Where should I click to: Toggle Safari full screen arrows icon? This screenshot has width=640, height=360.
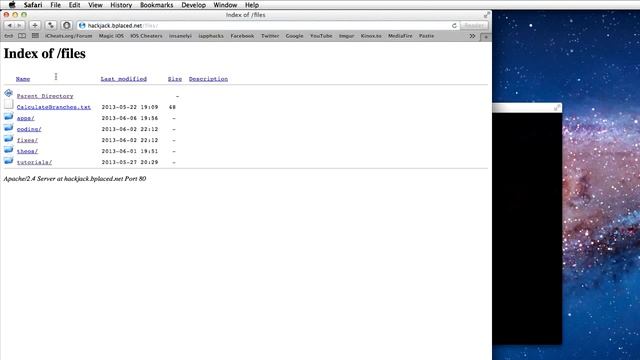487,15
